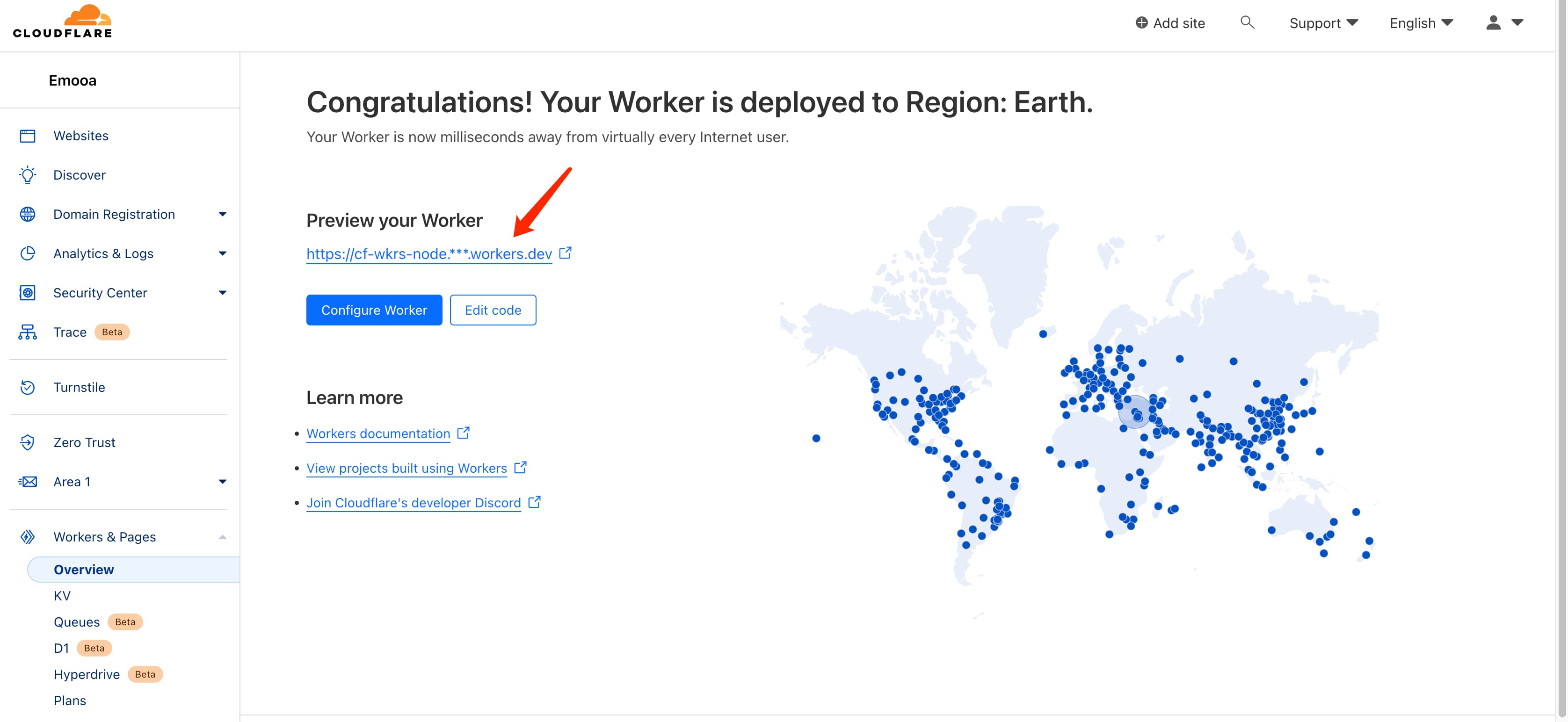
Task: Open KV under Workers & Pages
Action: pyautogui.click(x=62, y=595)
